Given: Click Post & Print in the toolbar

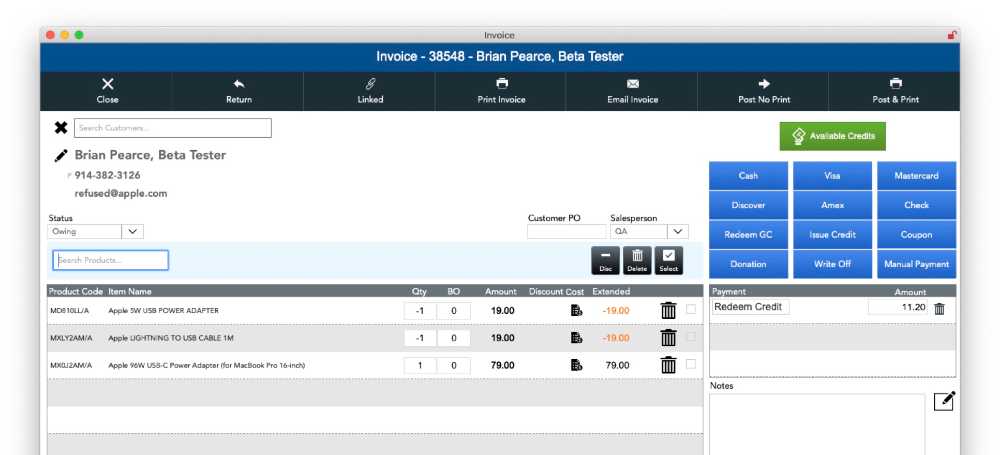Looking at the screenshot, I should tap(895, 91).
